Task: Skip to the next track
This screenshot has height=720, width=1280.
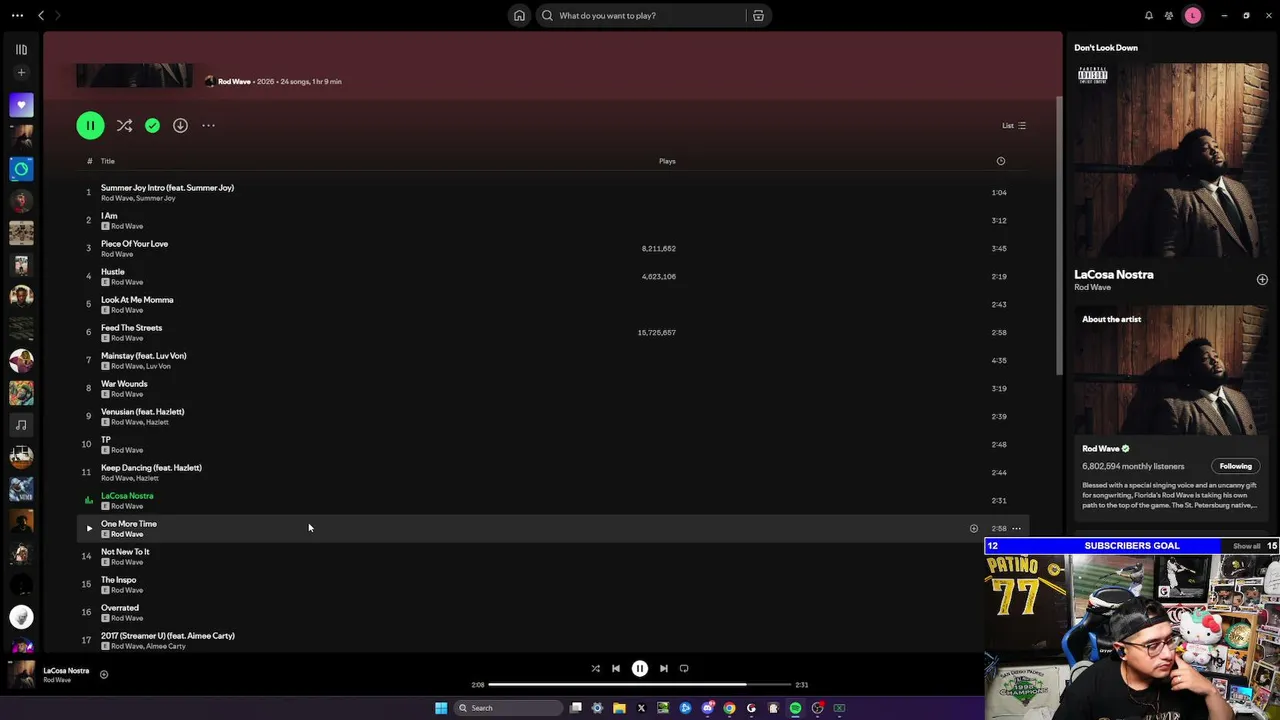Action: click(663, 668)
